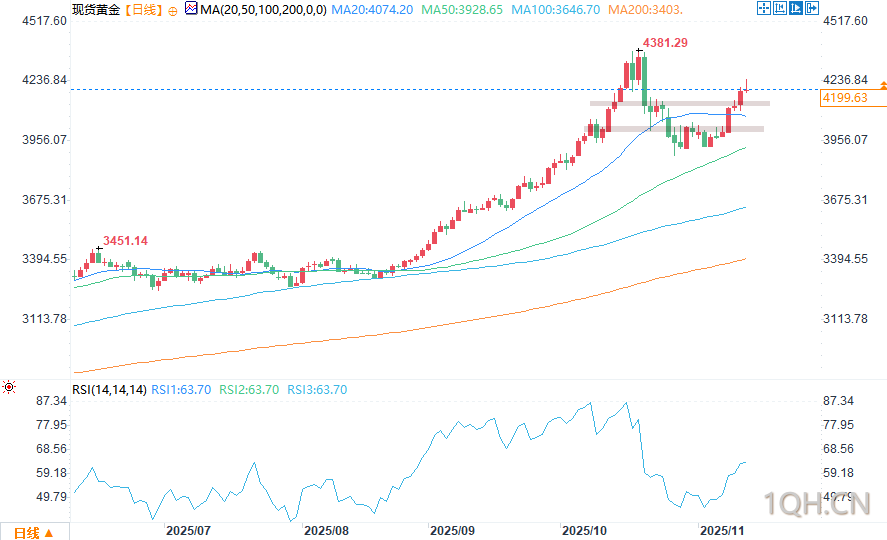887x540 pixels.
Task: Click the 3451.14 price marker label
Action: [x=125, y=241]
